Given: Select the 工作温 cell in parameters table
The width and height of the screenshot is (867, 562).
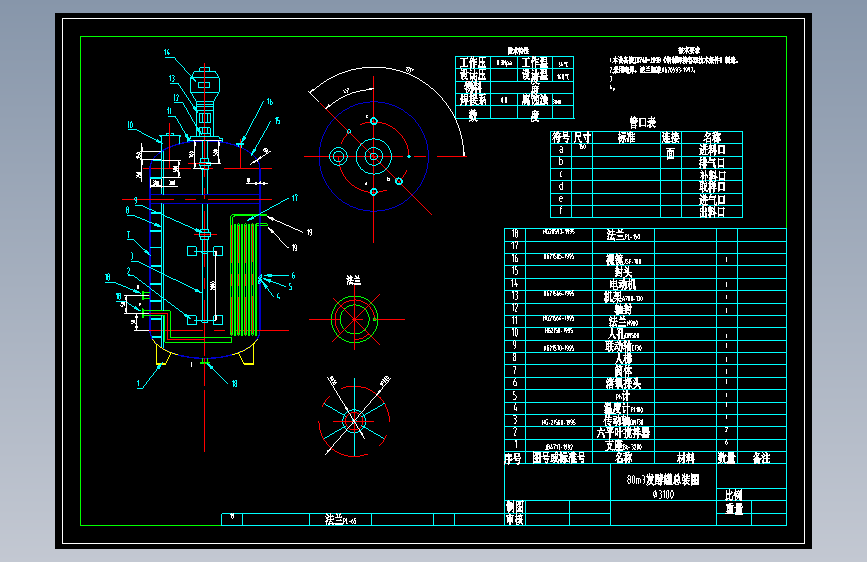Looking at the screenshot, I should 535,63.
